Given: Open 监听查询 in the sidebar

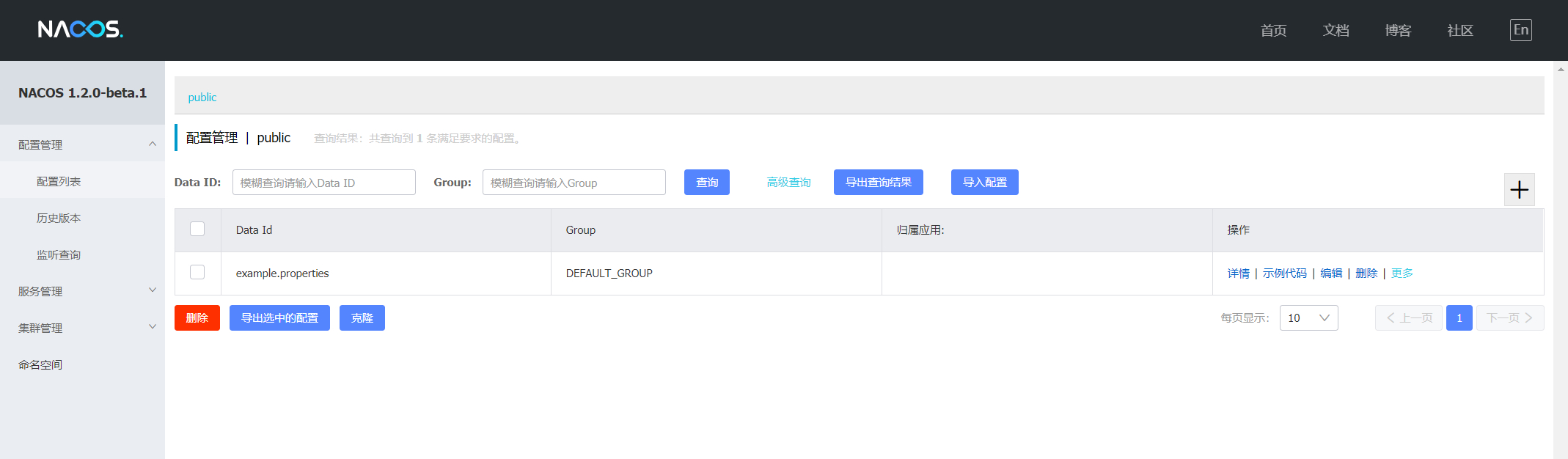Looking at the screenshot, I should tap(82, 254).
